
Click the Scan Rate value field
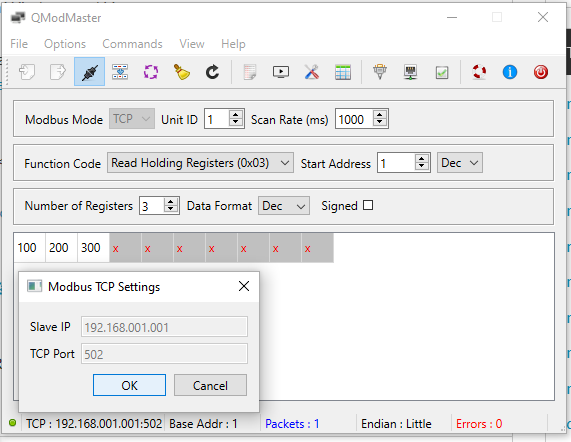(354, 119)
